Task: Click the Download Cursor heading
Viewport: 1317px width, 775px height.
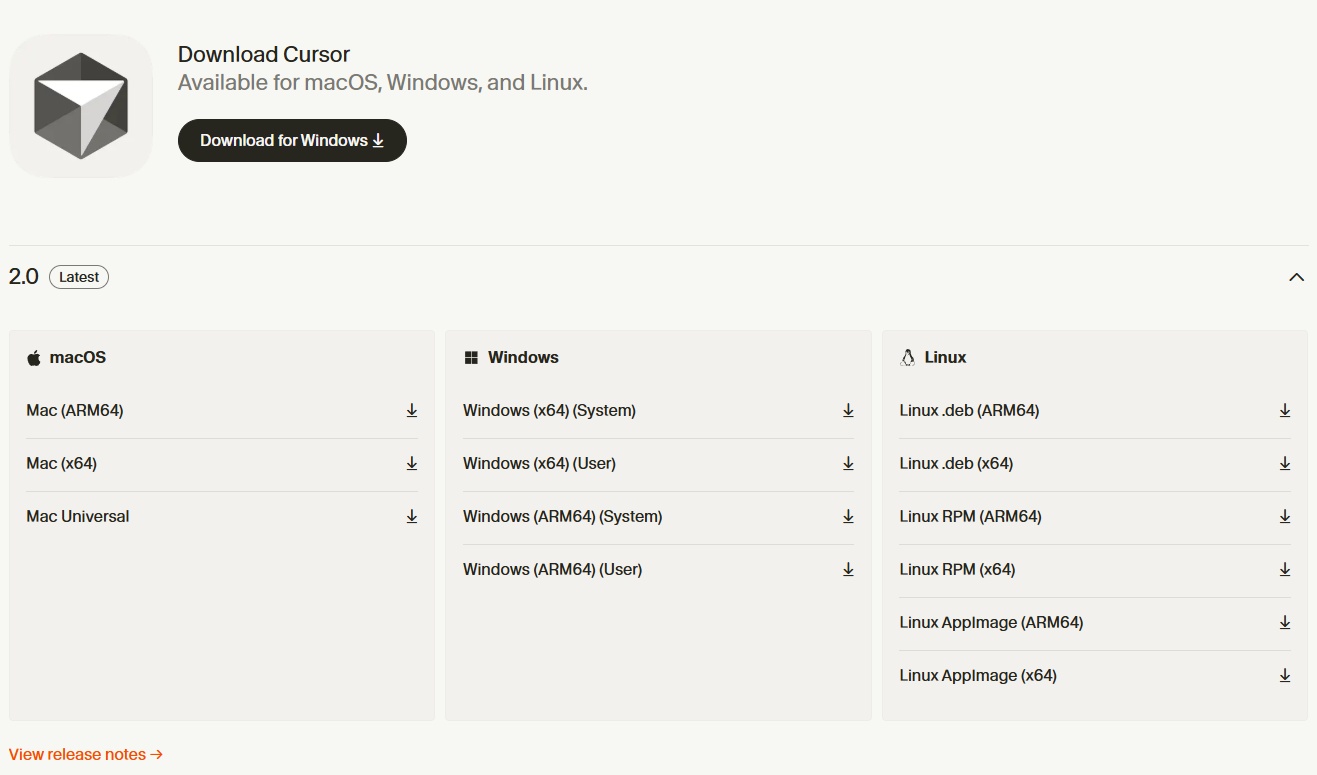Action: [x=264, y=55]
